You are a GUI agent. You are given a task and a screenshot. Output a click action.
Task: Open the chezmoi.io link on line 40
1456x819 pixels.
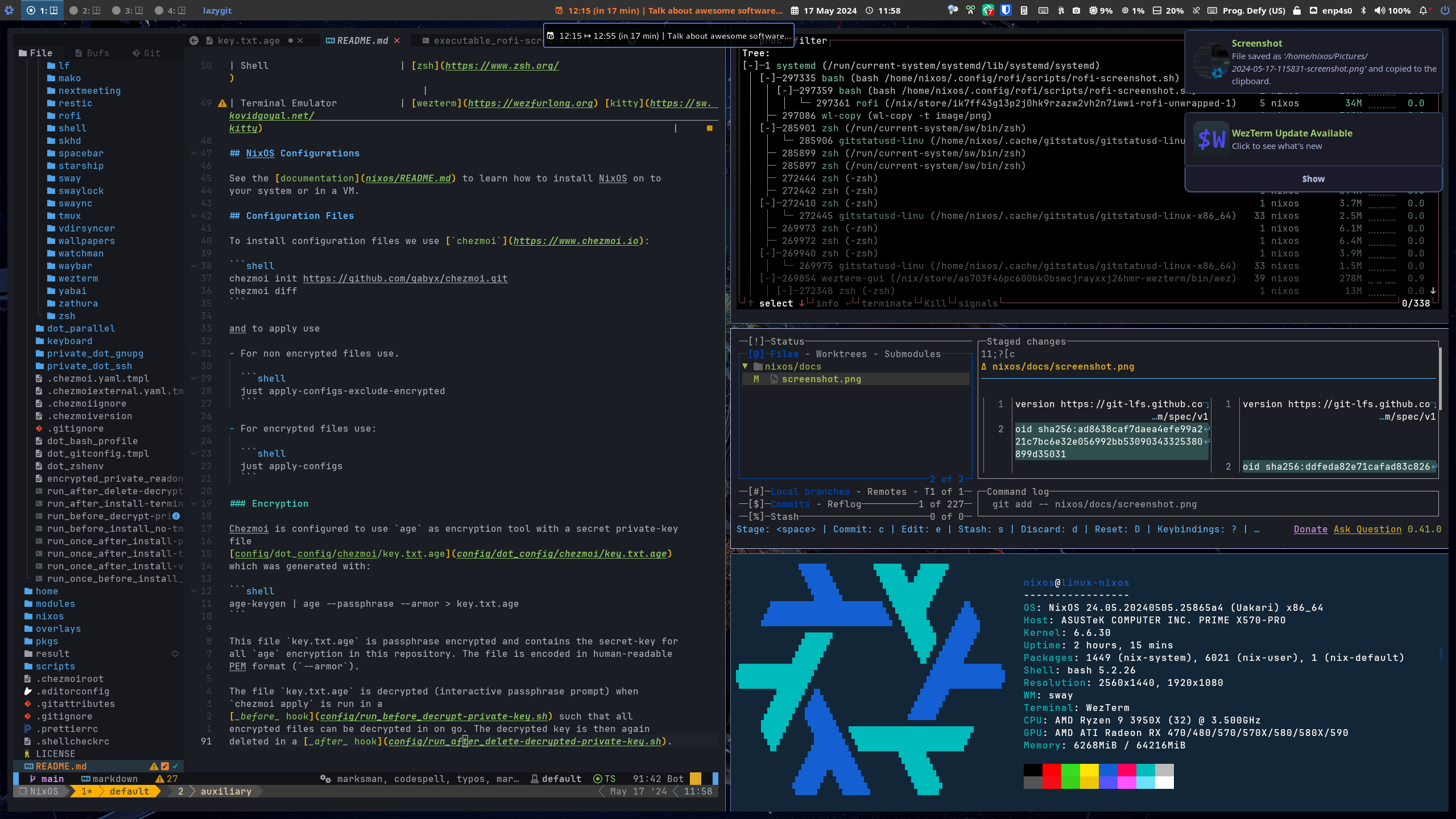pos(576,241)
